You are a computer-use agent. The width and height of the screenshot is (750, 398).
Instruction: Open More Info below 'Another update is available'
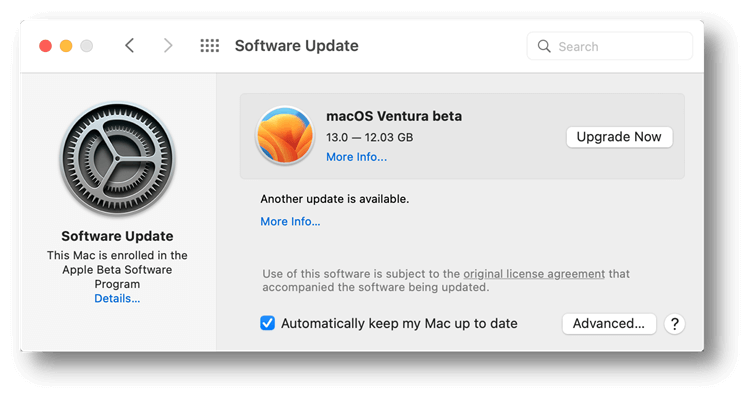coord(290,221)
